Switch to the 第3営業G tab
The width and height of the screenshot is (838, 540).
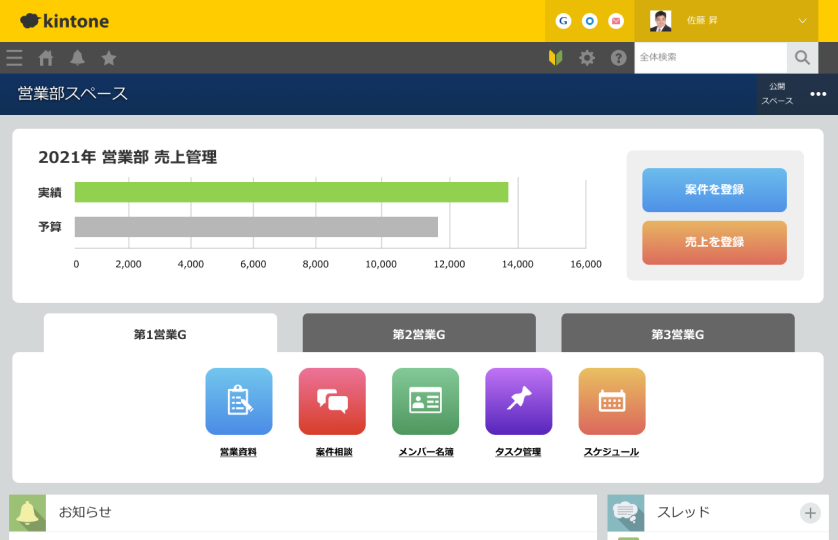click(x=677, y=334)
